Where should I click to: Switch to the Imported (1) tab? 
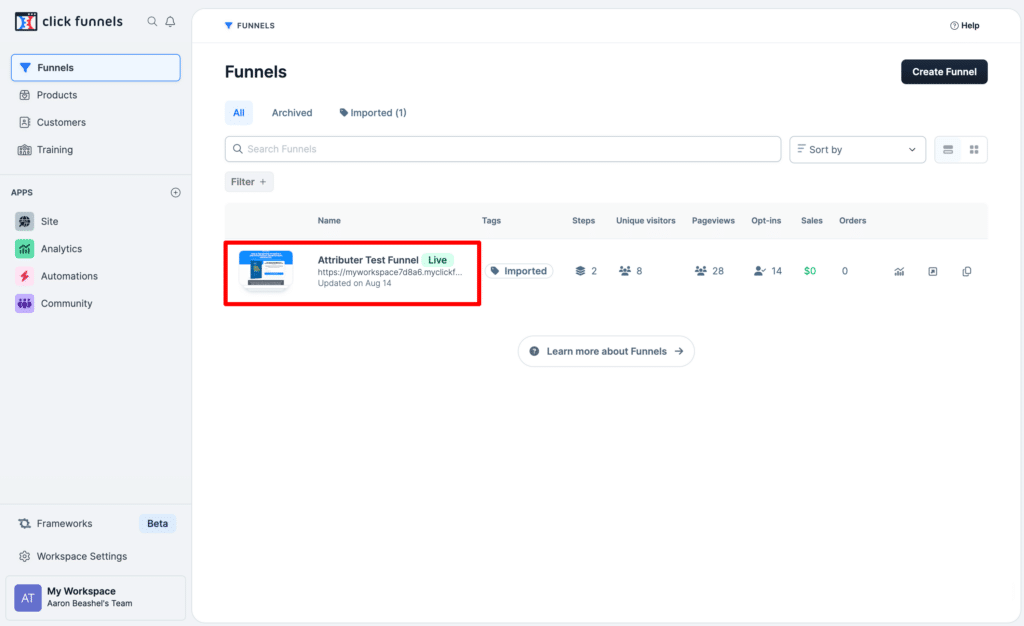point(373,113)
